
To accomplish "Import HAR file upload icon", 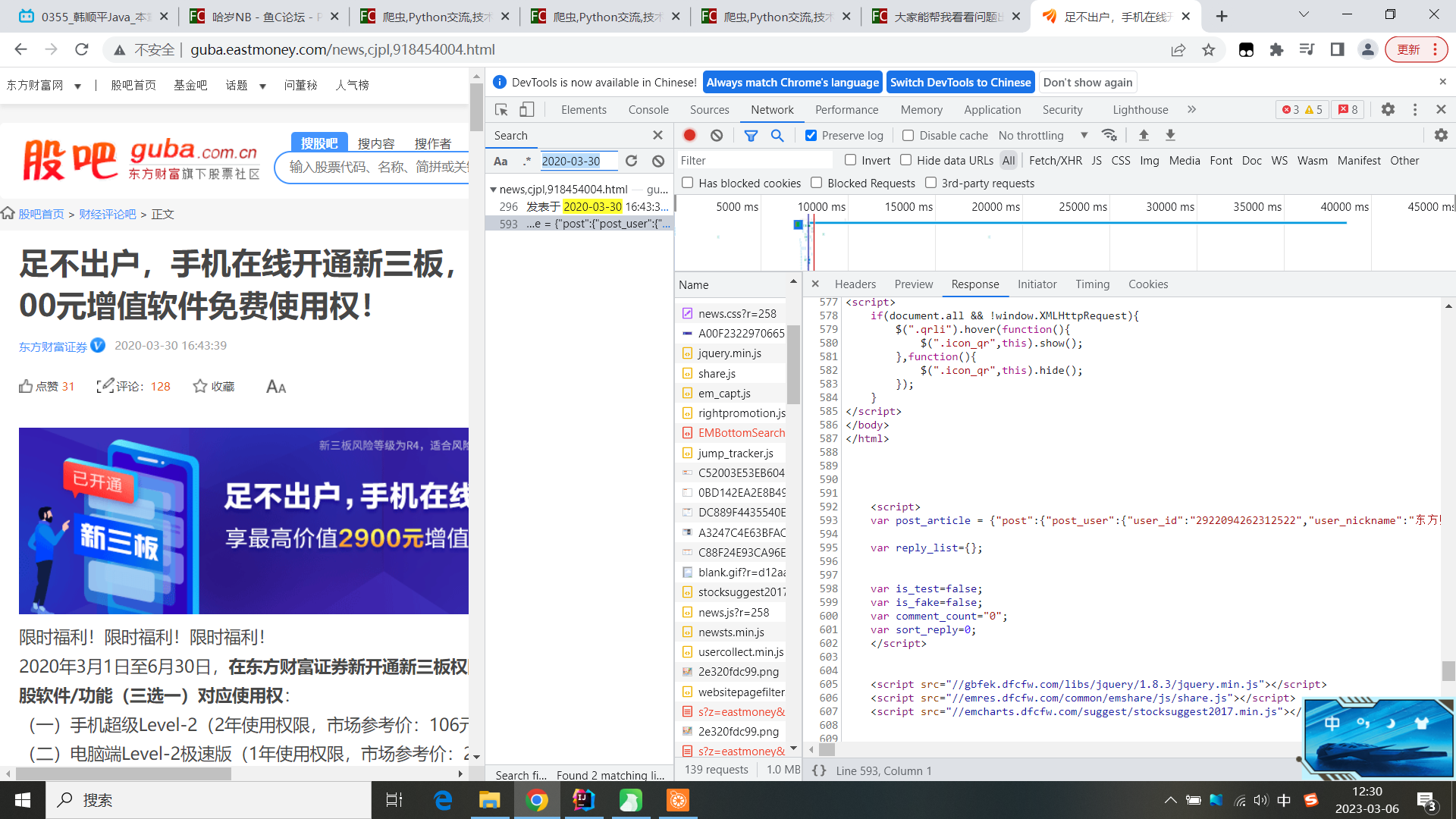I will point(1144,135).
